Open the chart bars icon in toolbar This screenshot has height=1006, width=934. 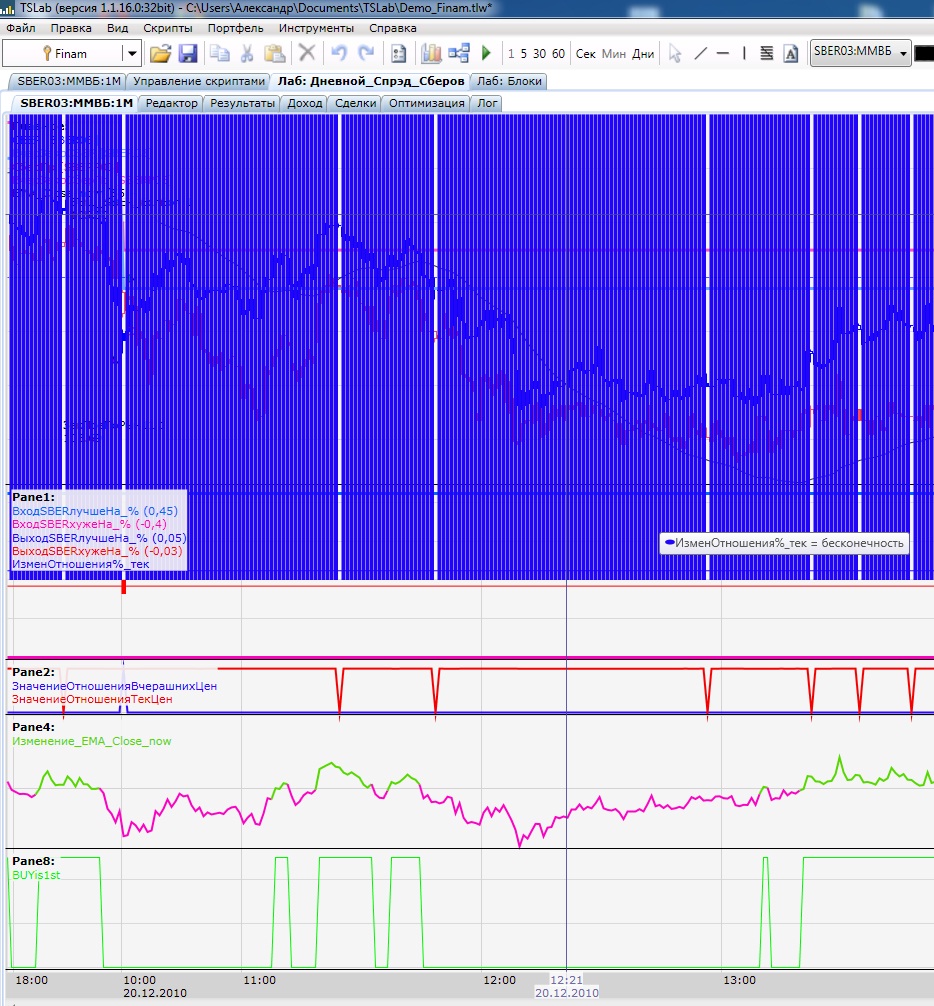[x=432, y=54]
